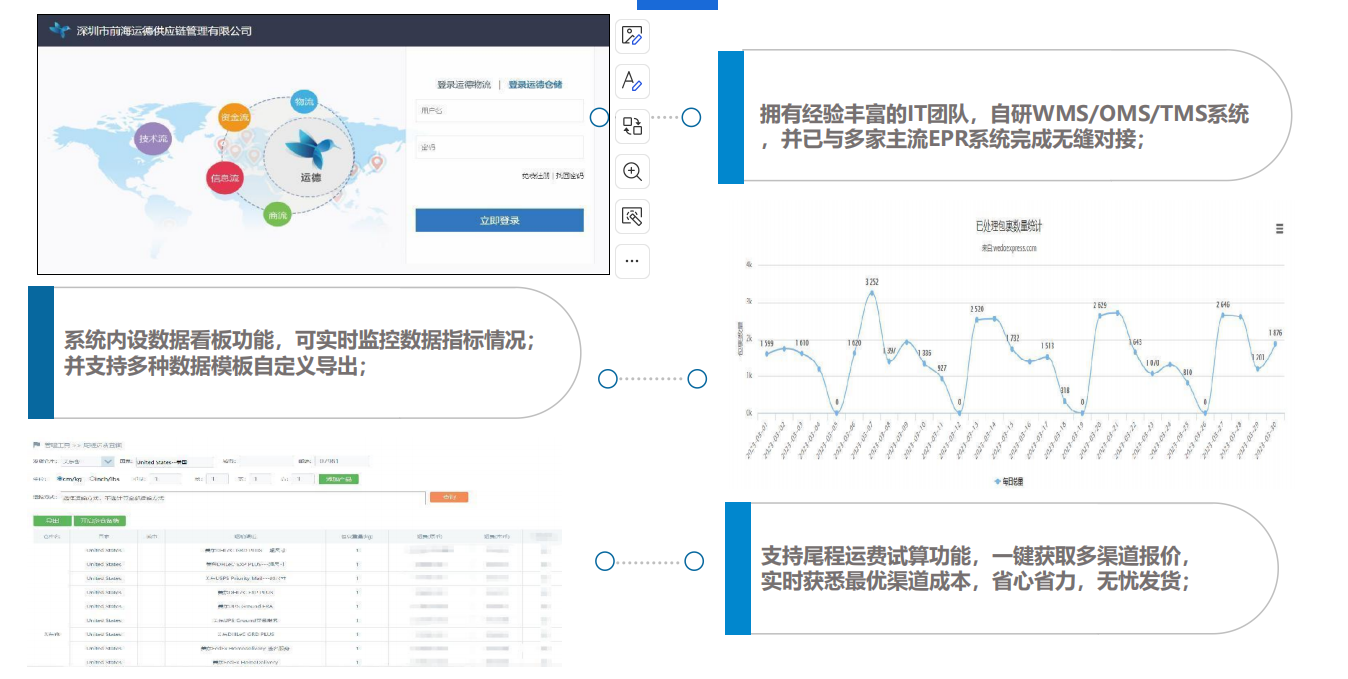The width and height of the screenshot is (1348, 679).
Task: Click the blue bird logo in header
Action: point(60,30)
